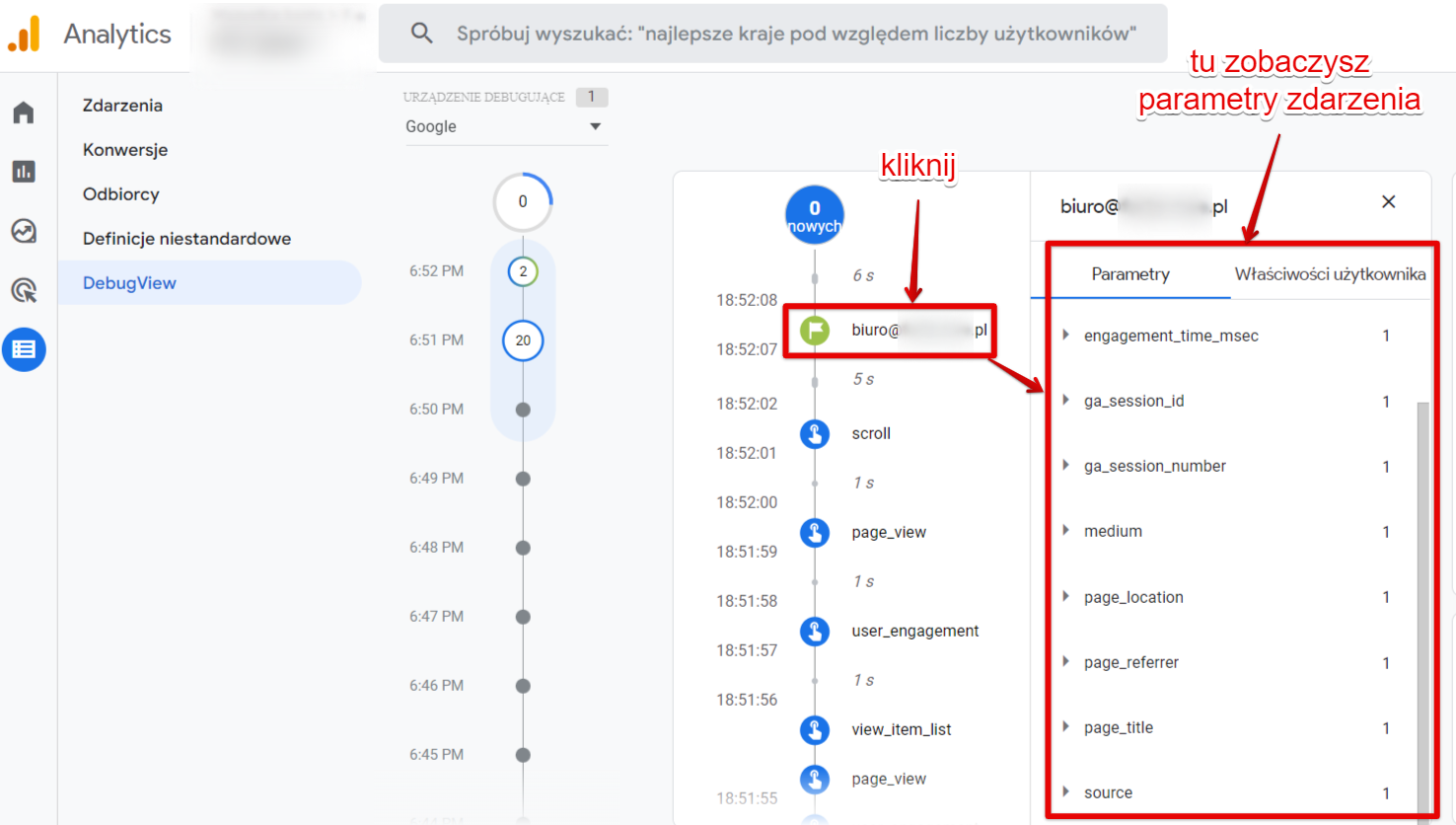Select the green flag conversion event
Viewport: 1456px width, 825px height.
coord(814,330)
